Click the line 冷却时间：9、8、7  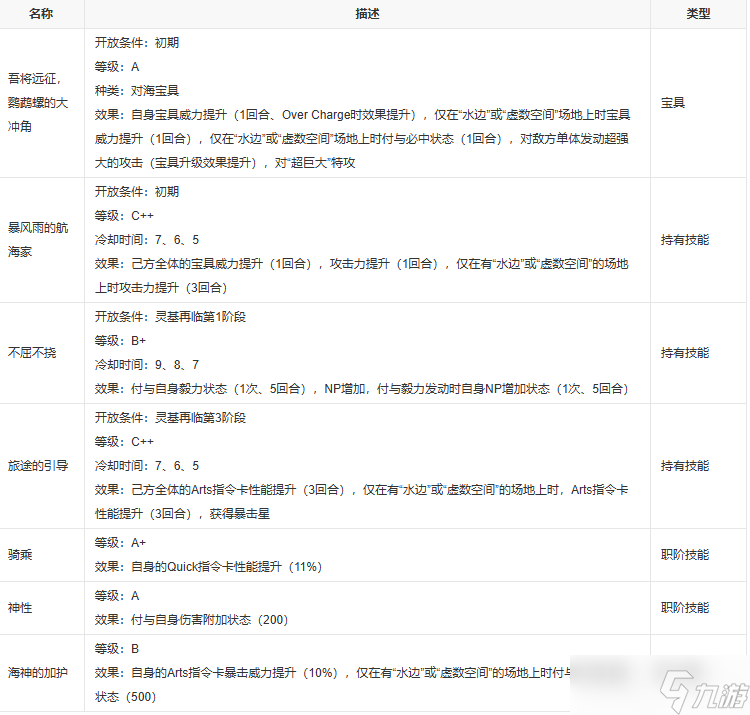click(x=146, y=365)
